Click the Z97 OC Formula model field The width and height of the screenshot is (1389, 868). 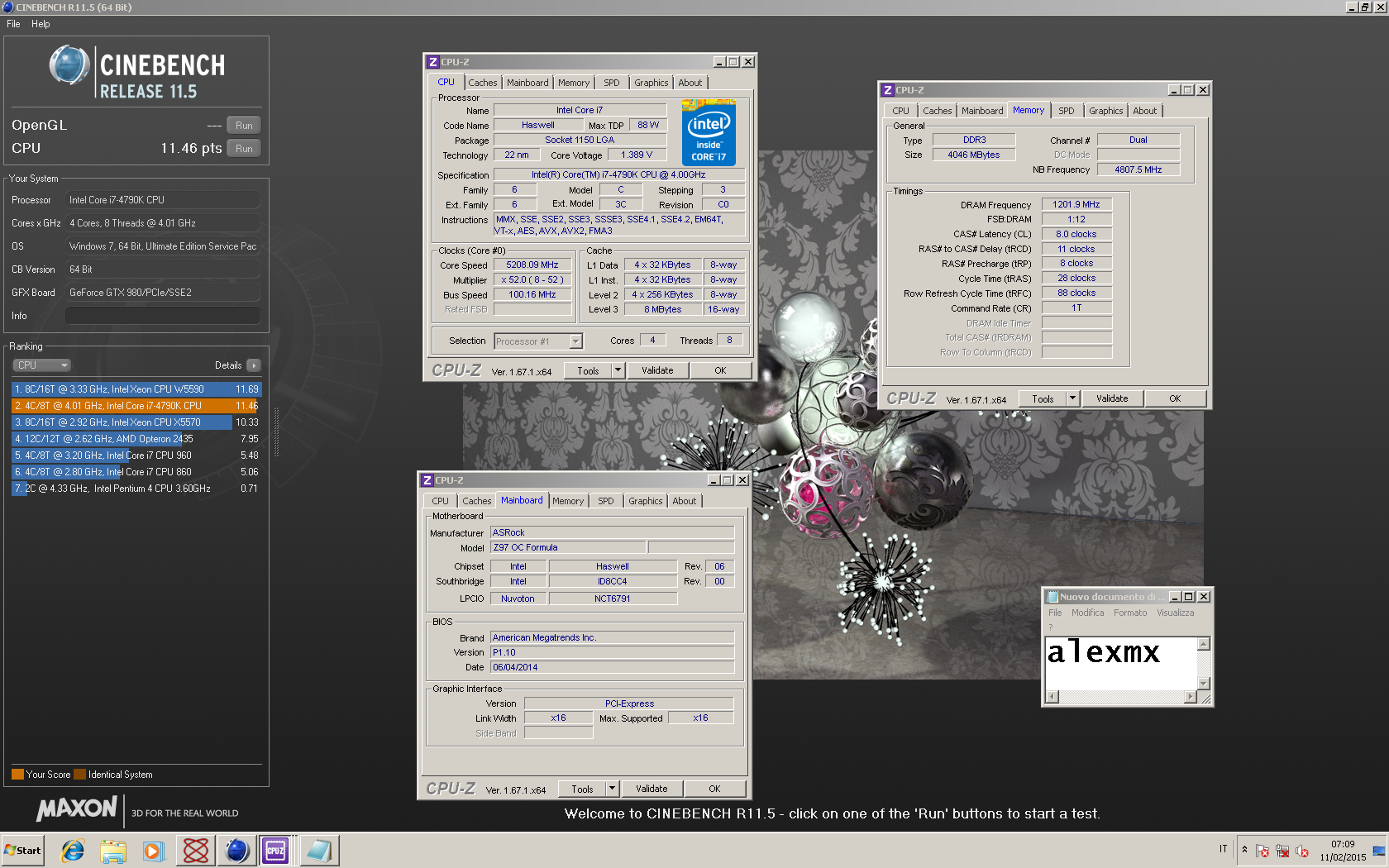[568, 547]
